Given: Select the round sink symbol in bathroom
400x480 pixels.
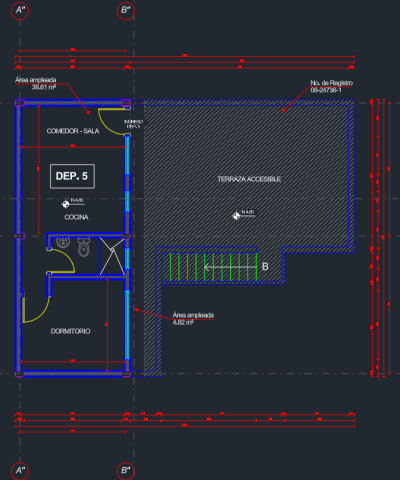Looking at the screenshot, I should click(x=63, y=242).
